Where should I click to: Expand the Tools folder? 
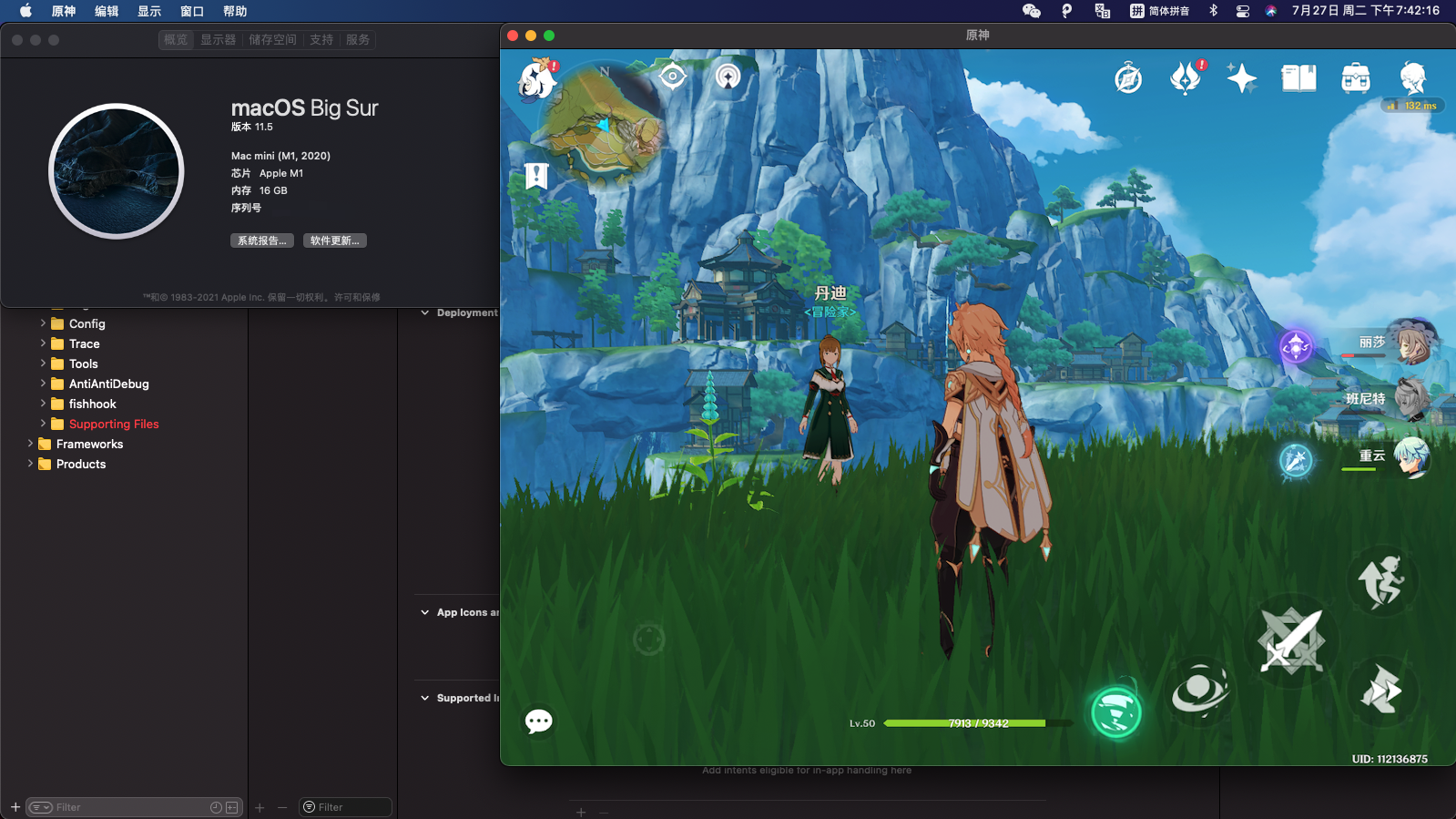(x=43, y=363)
